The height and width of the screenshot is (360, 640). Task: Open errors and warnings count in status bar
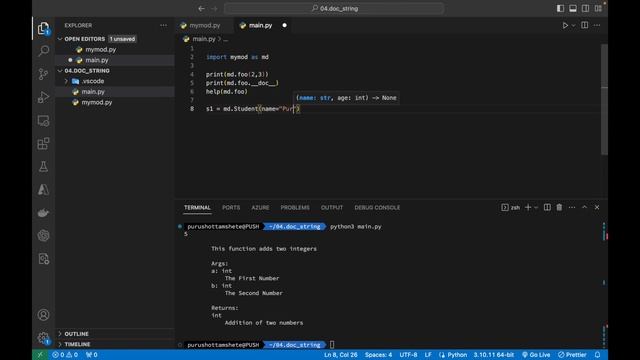coord(65,355)
